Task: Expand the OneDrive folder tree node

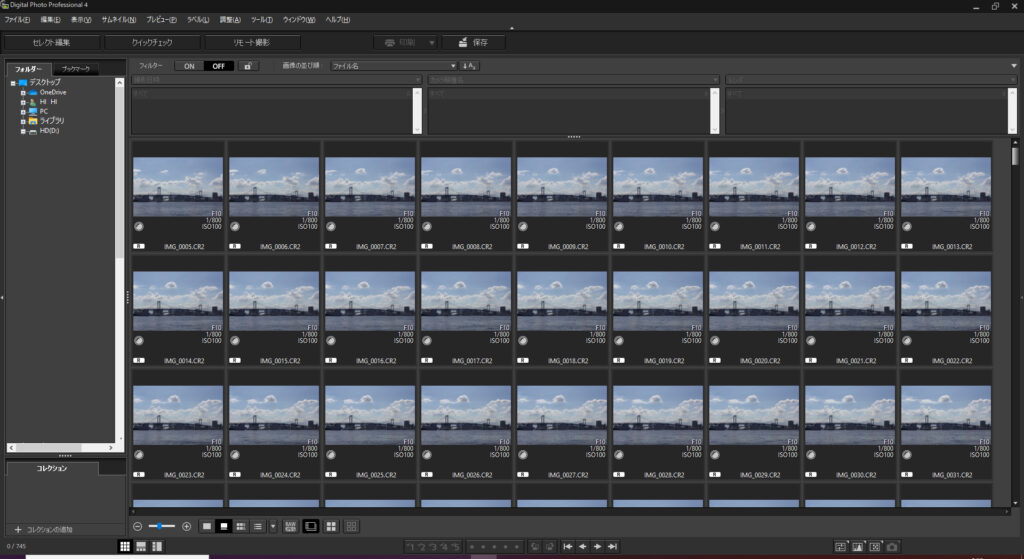Action: [22, 92]
